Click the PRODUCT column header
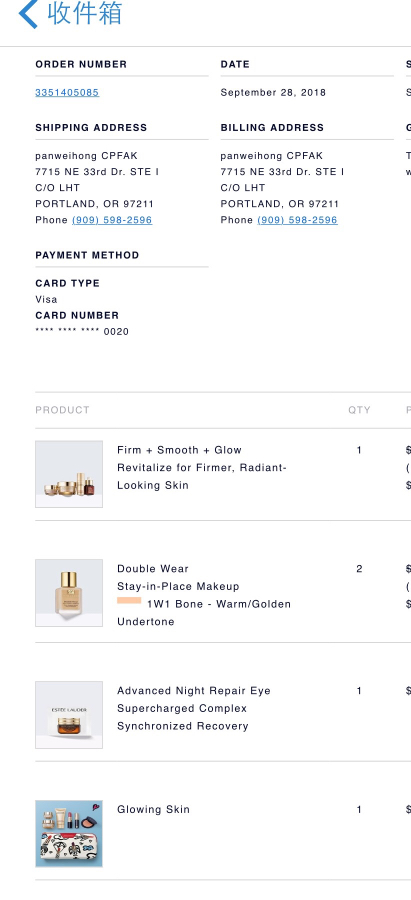This screenshot has height=900, width=411. (x=63, y=410)
